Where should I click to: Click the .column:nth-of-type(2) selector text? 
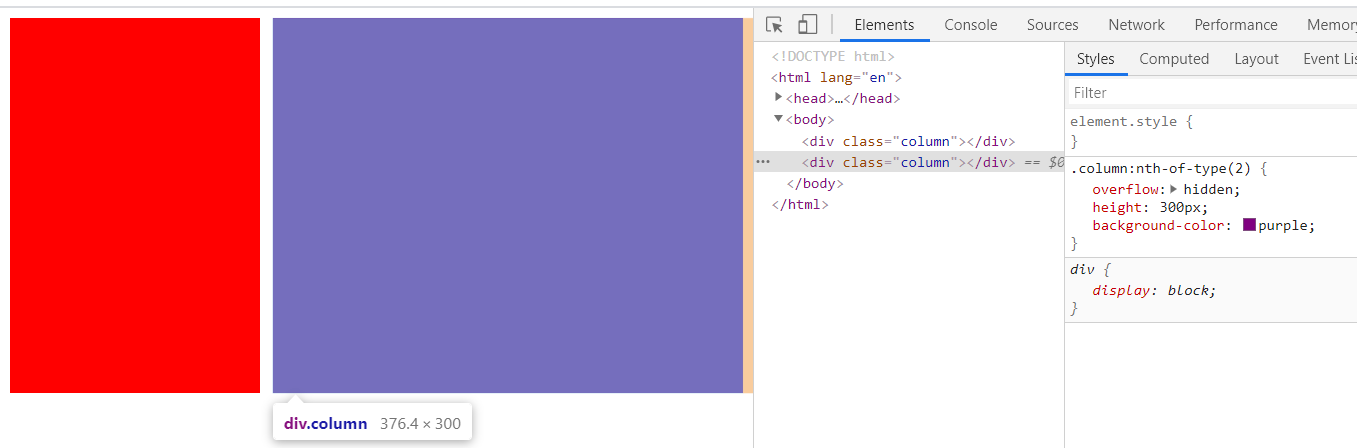coord(1158,168)
